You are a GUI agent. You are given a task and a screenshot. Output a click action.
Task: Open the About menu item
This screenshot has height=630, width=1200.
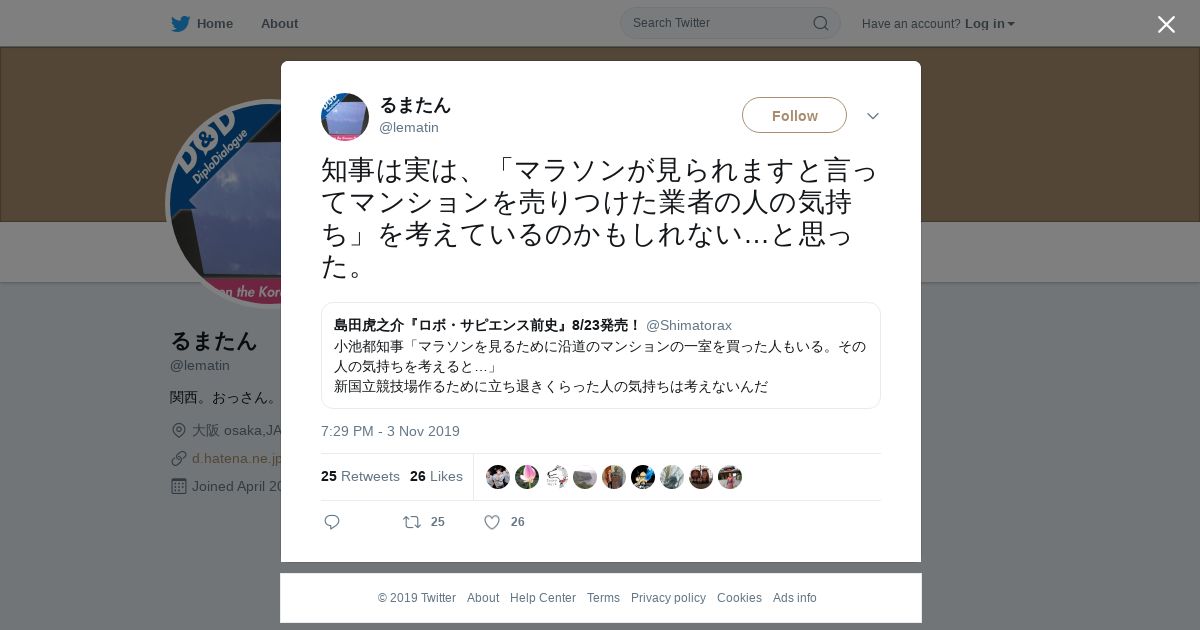click(x=279, y=23)
